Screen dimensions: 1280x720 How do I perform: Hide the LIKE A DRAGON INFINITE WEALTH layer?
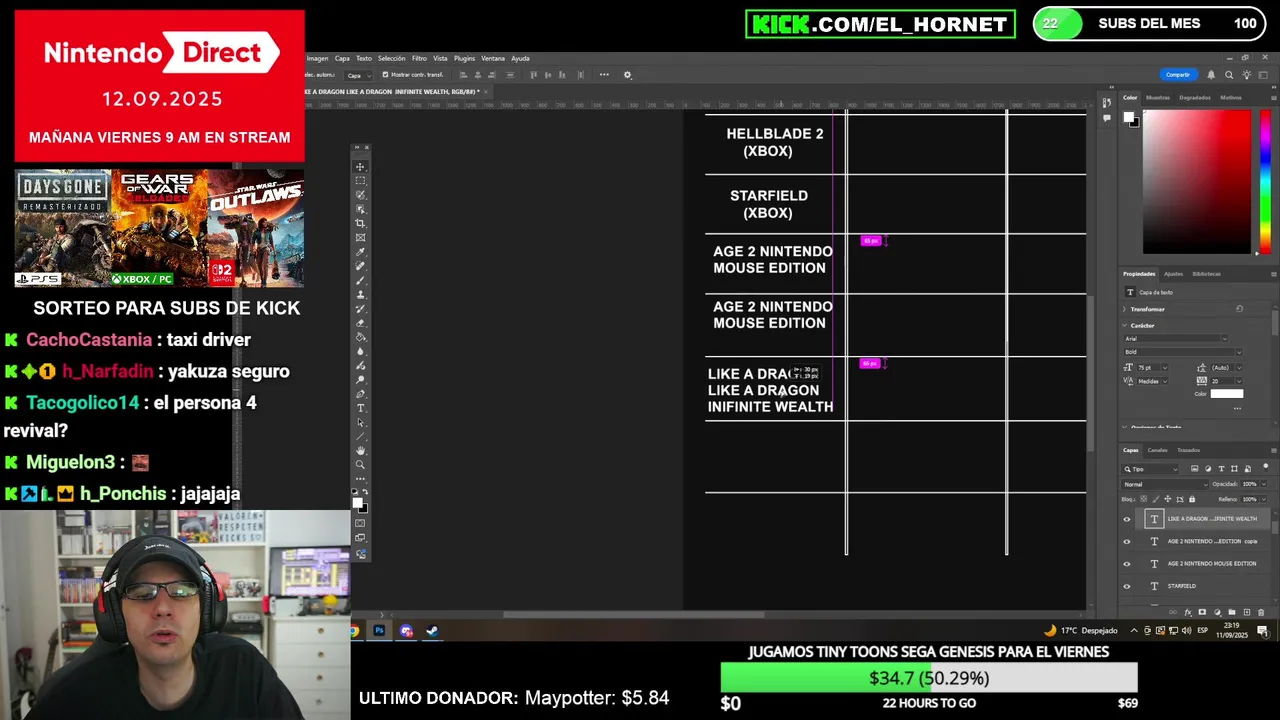[1127, 519]
